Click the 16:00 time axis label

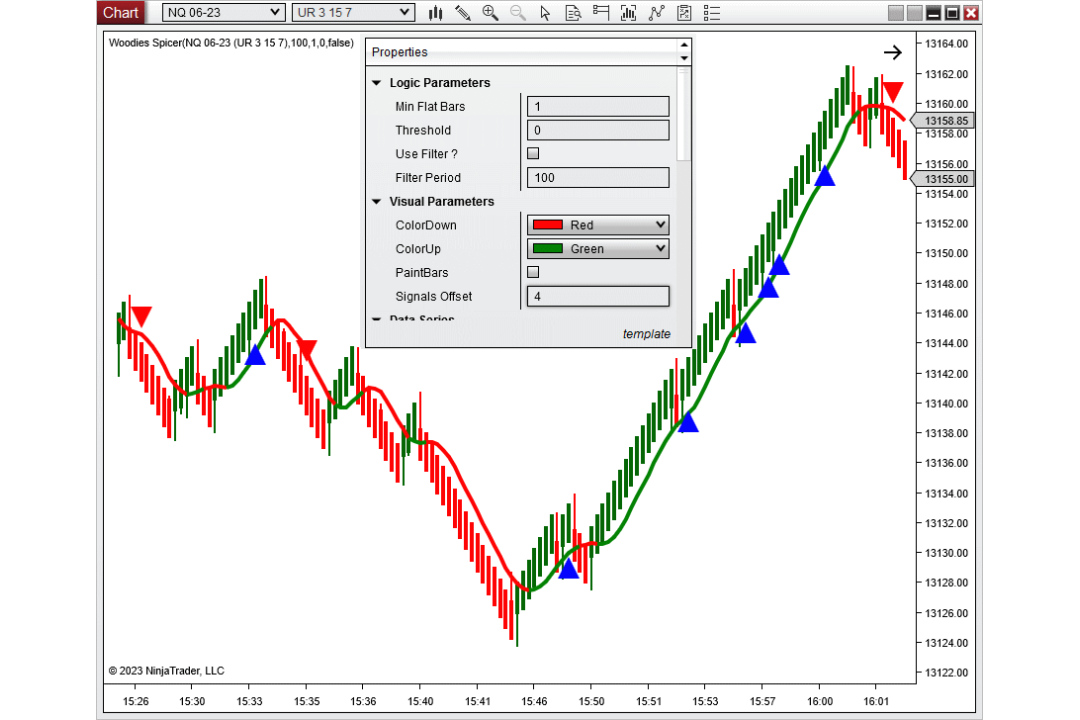pos(819,701)
